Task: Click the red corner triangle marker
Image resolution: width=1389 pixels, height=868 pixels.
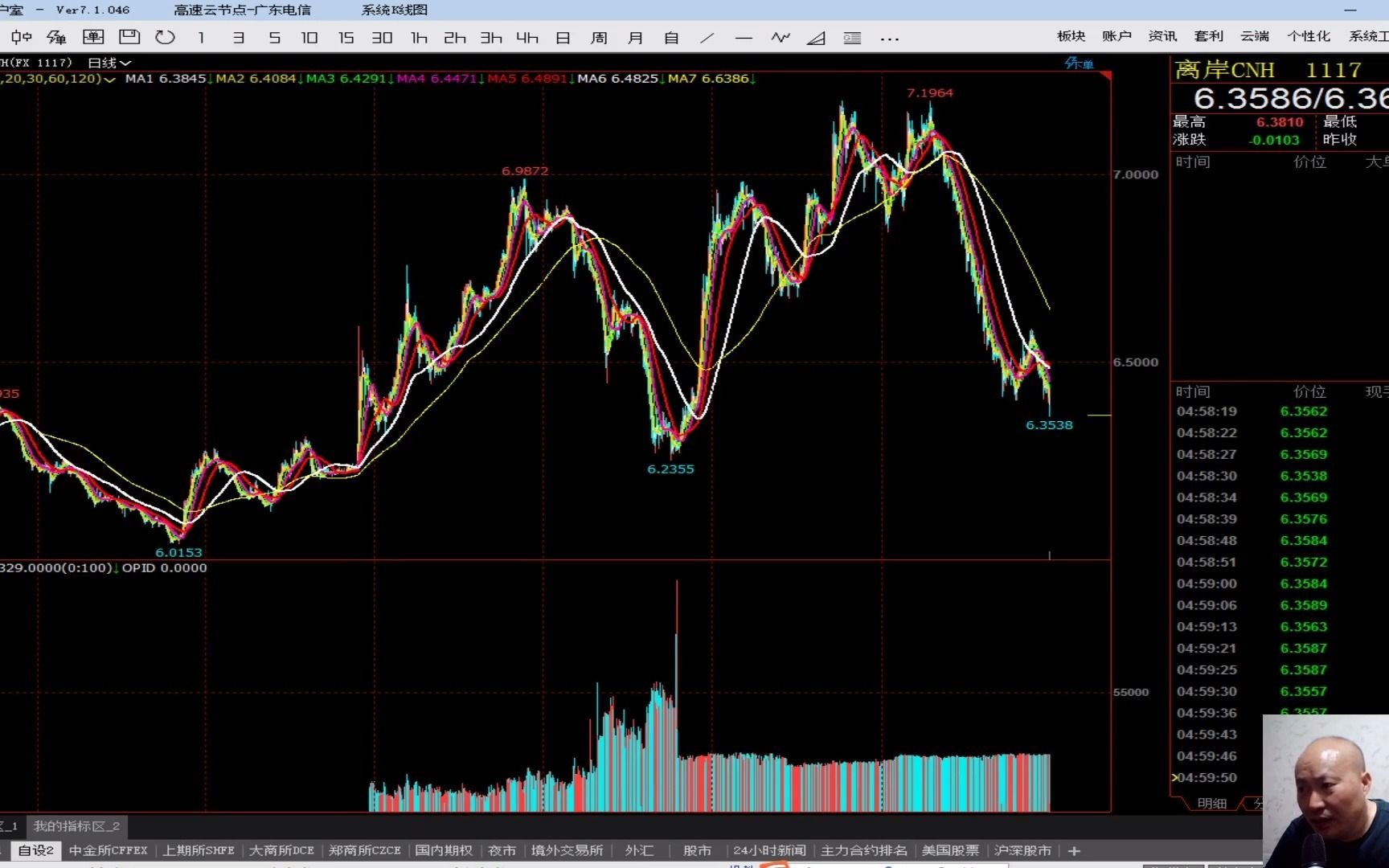Action: [1106, 76]
